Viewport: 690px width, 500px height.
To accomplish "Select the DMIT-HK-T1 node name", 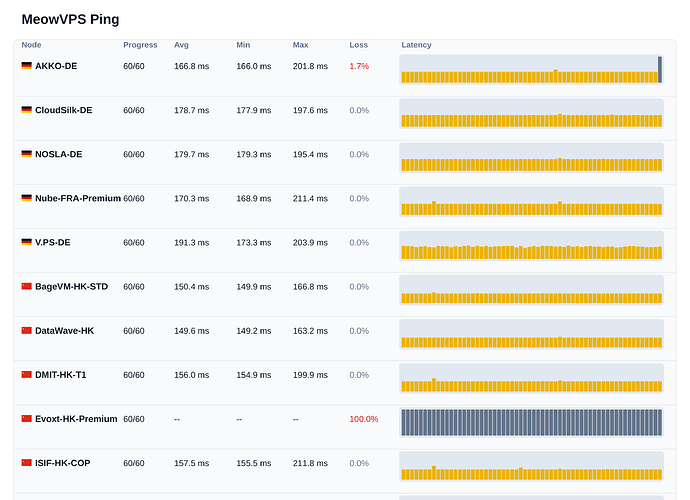I will (x=61, y=375).
